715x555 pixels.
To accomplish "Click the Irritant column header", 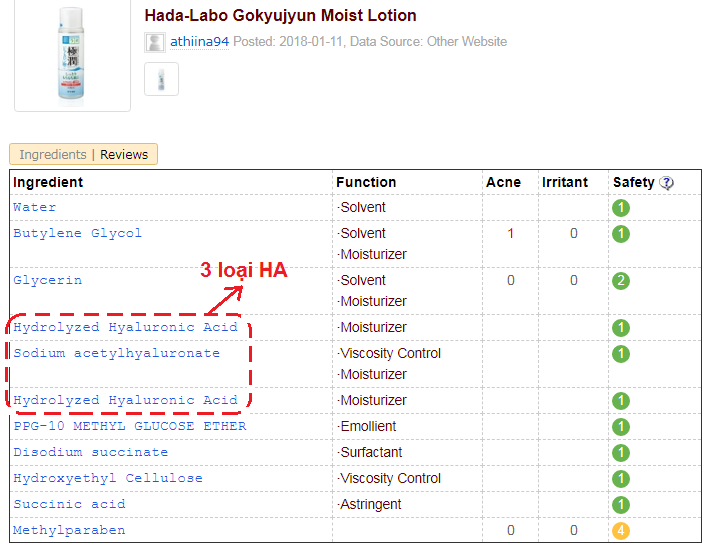I will (565, 182).
